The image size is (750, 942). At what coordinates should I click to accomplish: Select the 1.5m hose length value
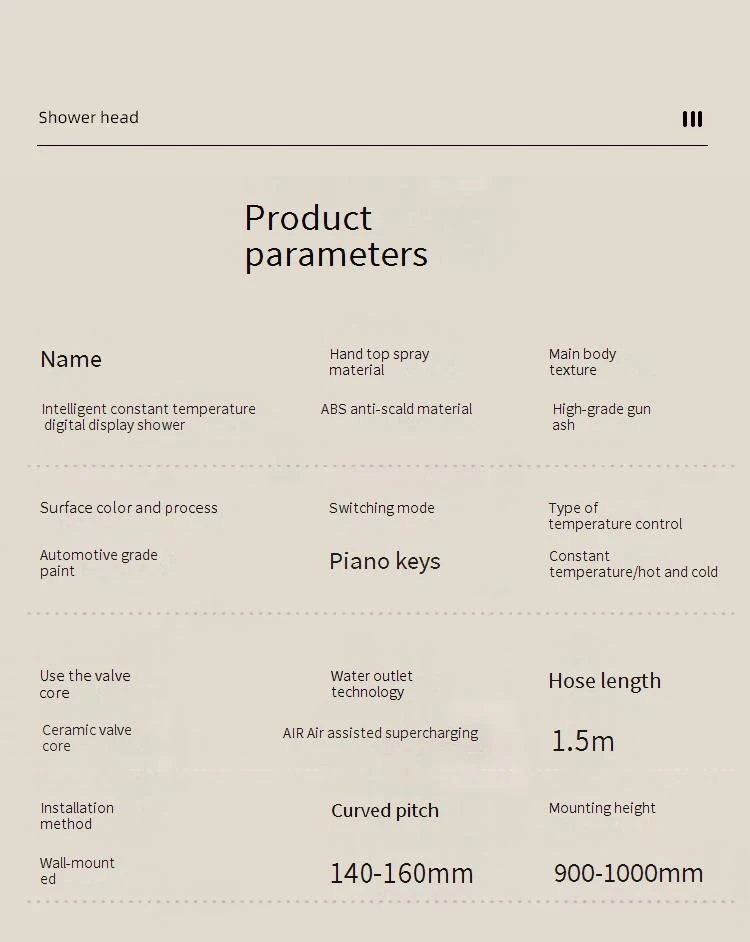583,741
